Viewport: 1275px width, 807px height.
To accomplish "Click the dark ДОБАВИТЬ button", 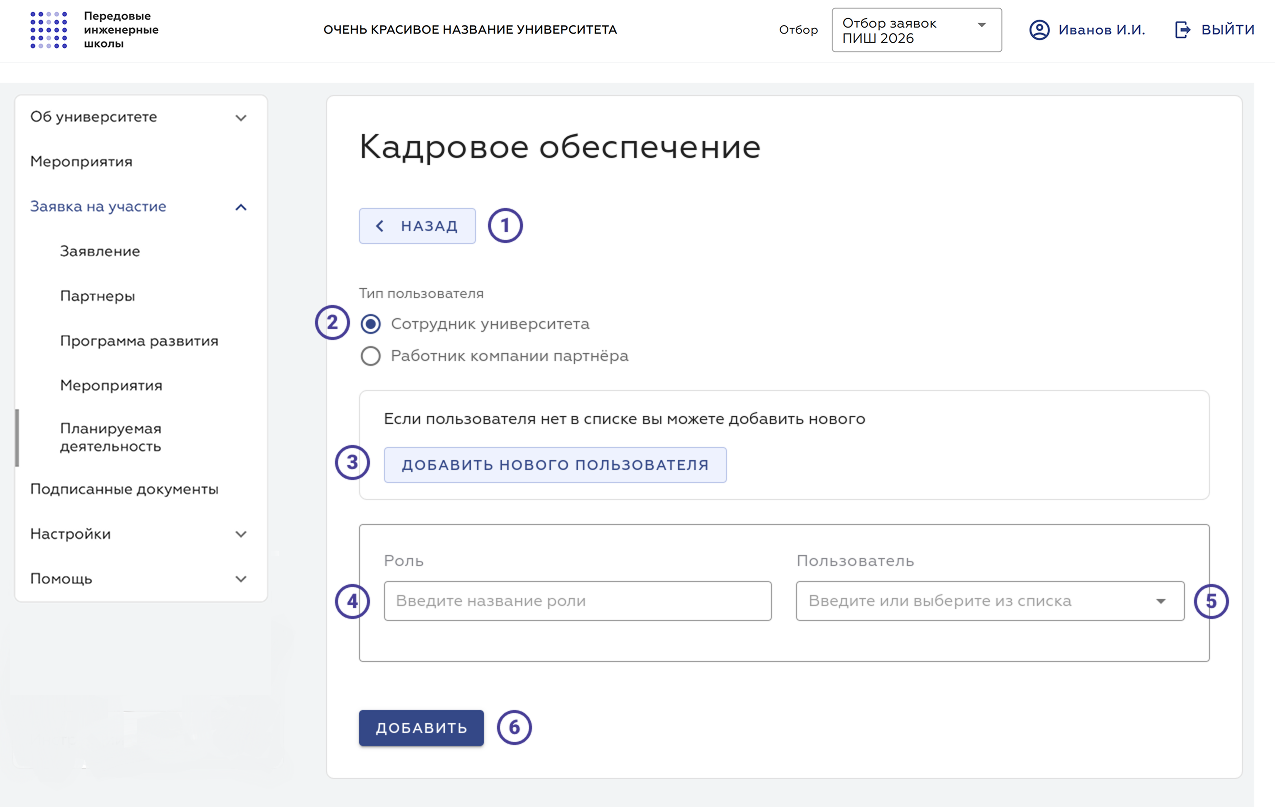I will click(421, 728).
